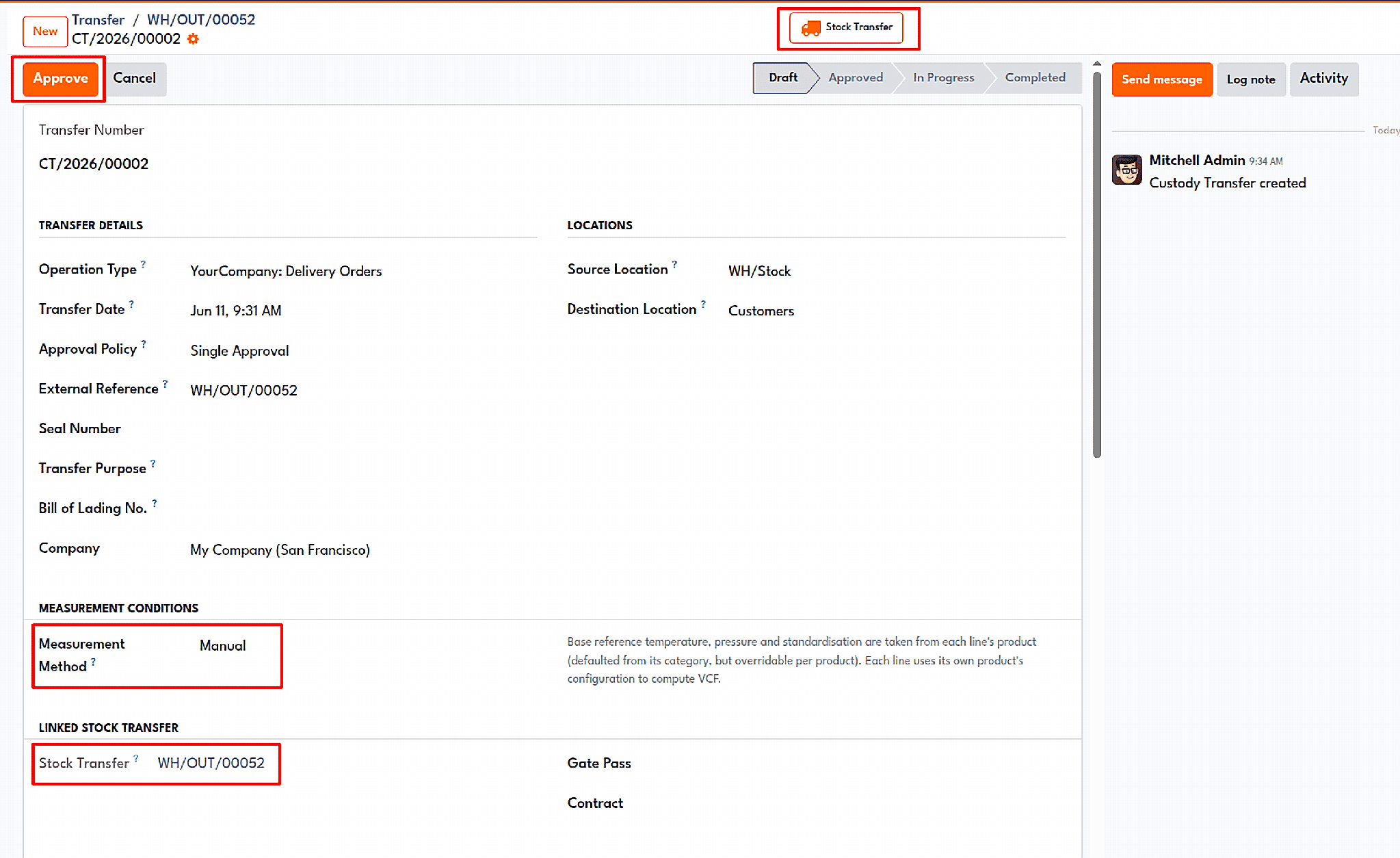Select the Draft status stage
The width and height of the screenshot is (1400, 858).
(x=782, y=77)
